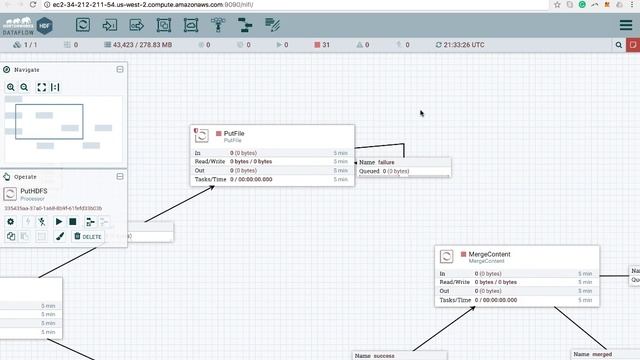Set canvas to actual size
640x360 pixels.
(x=55, y=87)
